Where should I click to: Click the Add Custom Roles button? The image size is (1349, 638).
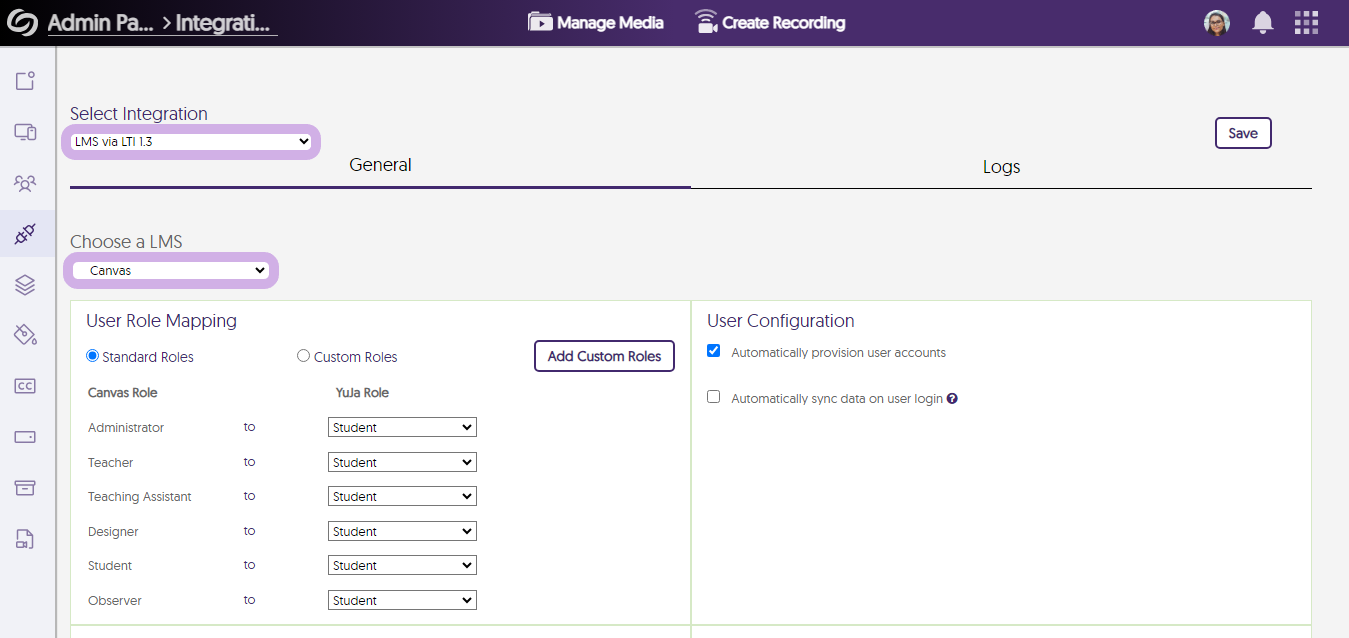pos(604,357)
